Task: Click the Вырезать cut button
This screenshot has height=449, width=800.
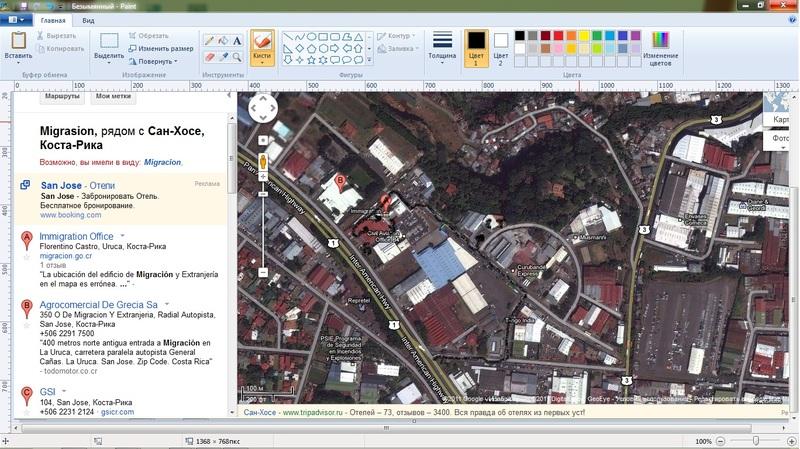Action: click(56, 36)
